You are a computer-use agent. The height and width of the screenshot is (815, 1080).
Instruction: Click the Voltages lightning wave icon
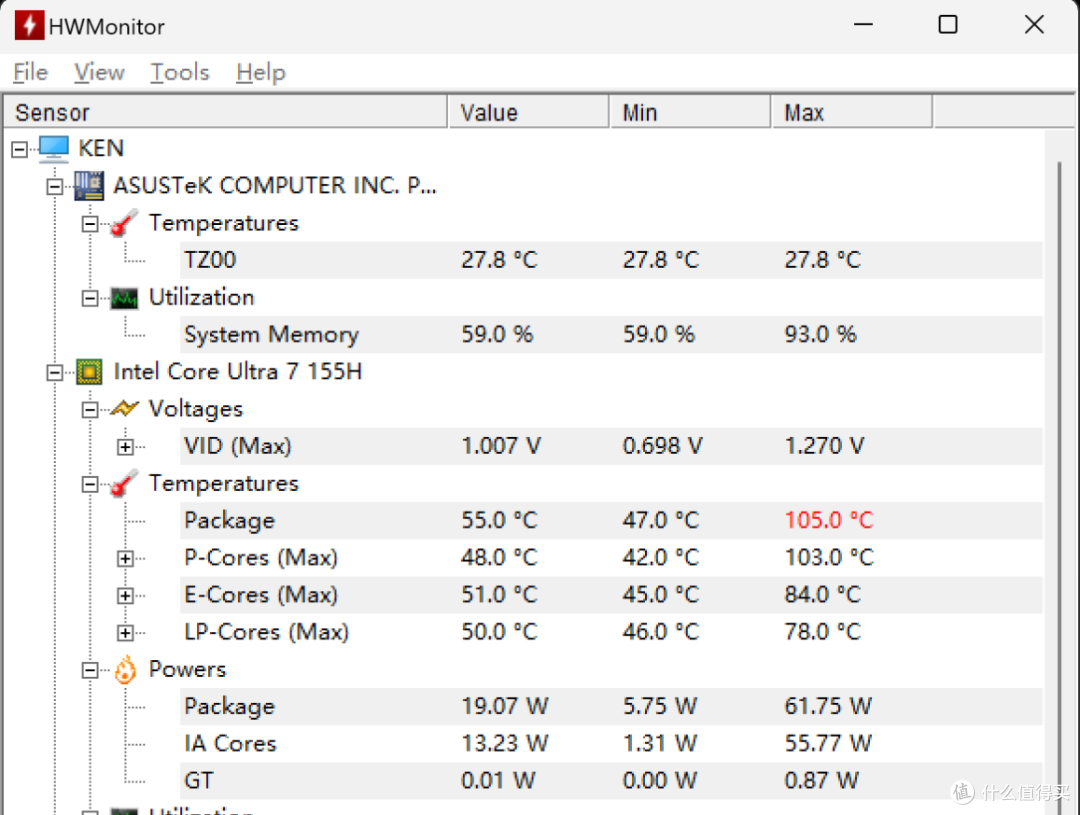tap(124, 409)
